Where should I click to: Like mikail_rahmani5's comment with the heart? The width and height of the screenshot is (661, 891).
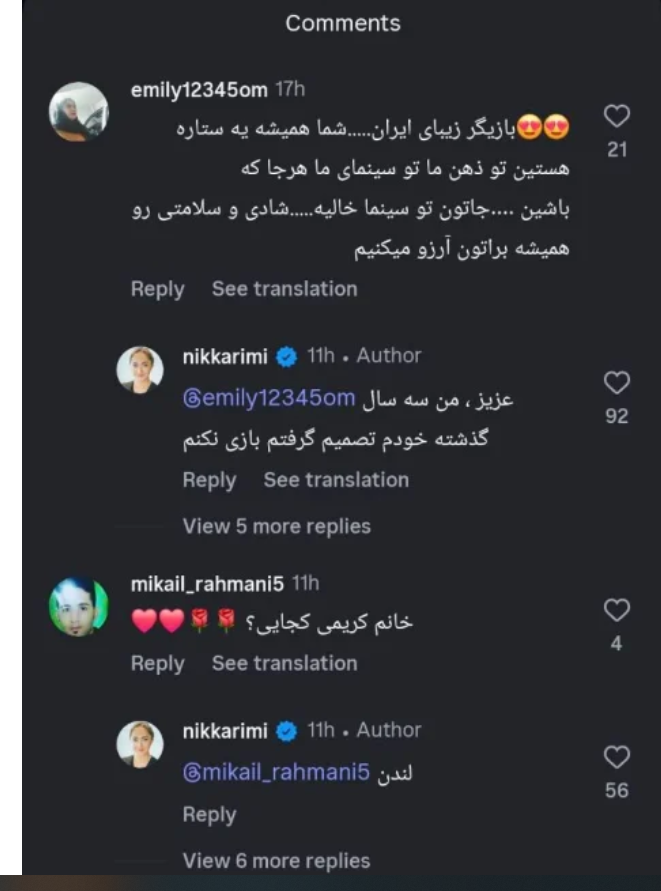(617, 610)
